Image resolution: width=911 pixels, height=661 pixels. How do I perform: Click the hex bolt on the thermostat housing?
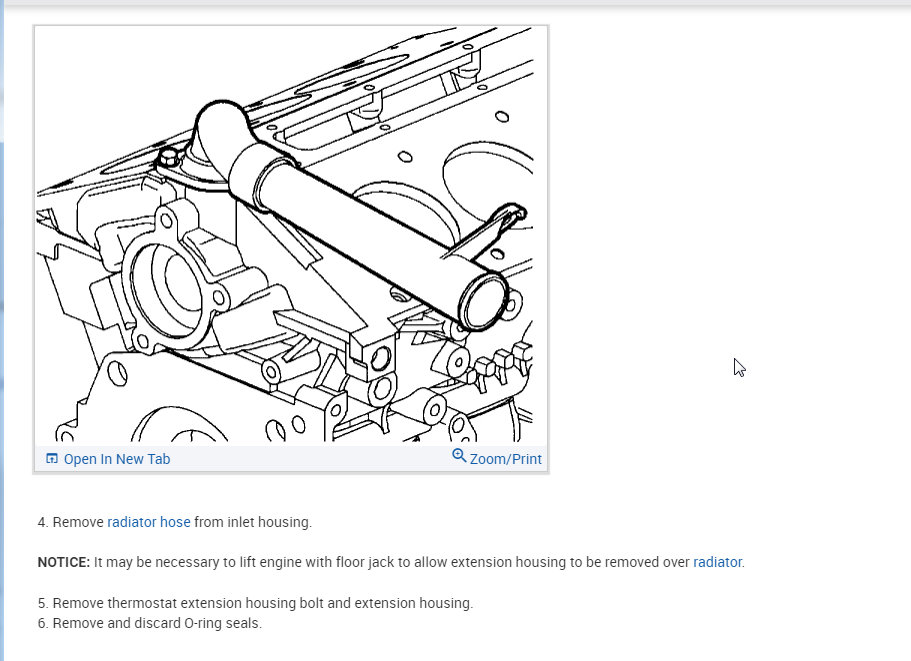coord(170,157)
